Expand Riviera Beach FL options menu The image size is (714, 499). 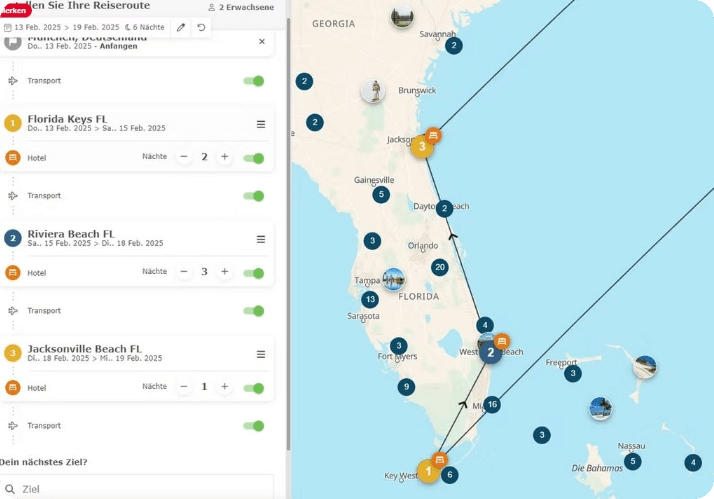coord(261,239)
